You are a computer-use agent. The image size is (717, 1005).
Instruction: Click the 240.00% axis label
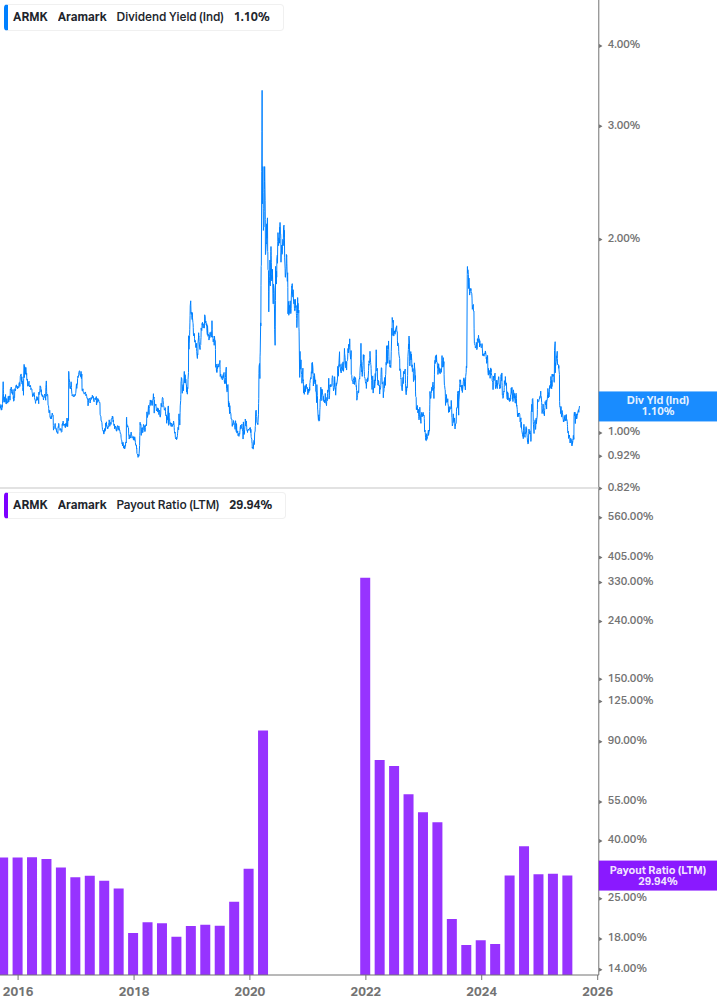630,620
